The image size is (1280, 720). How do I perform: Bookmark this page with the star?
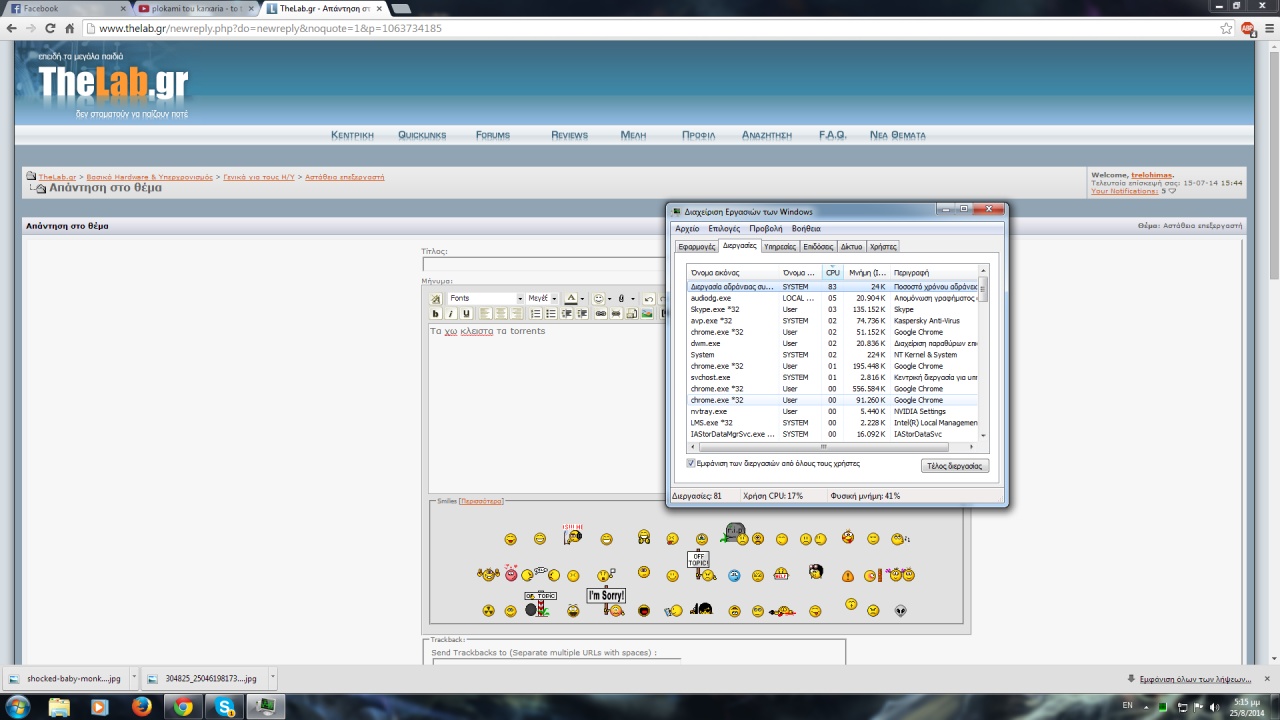coord(1226,28)
